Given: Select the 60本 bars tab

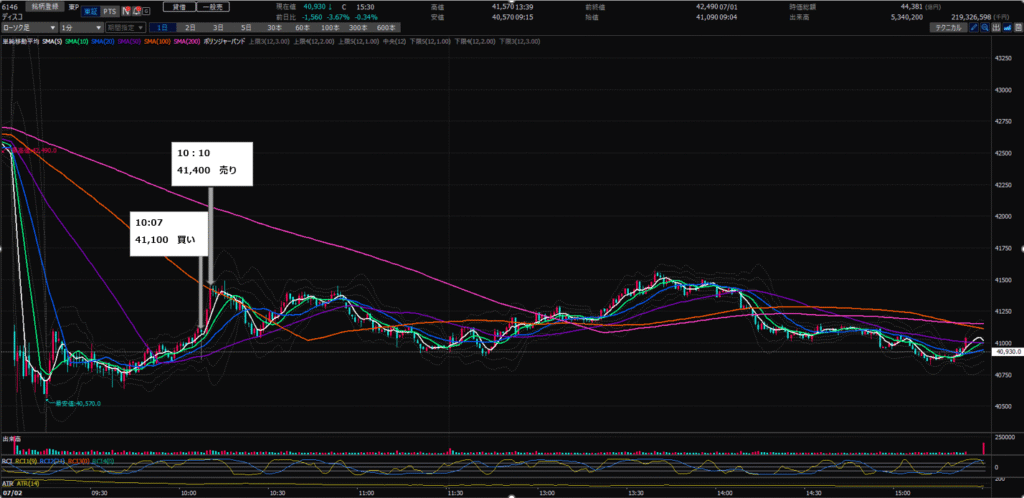Looking at the screenshot, I should pyautogui.click(x=302, y=28).
